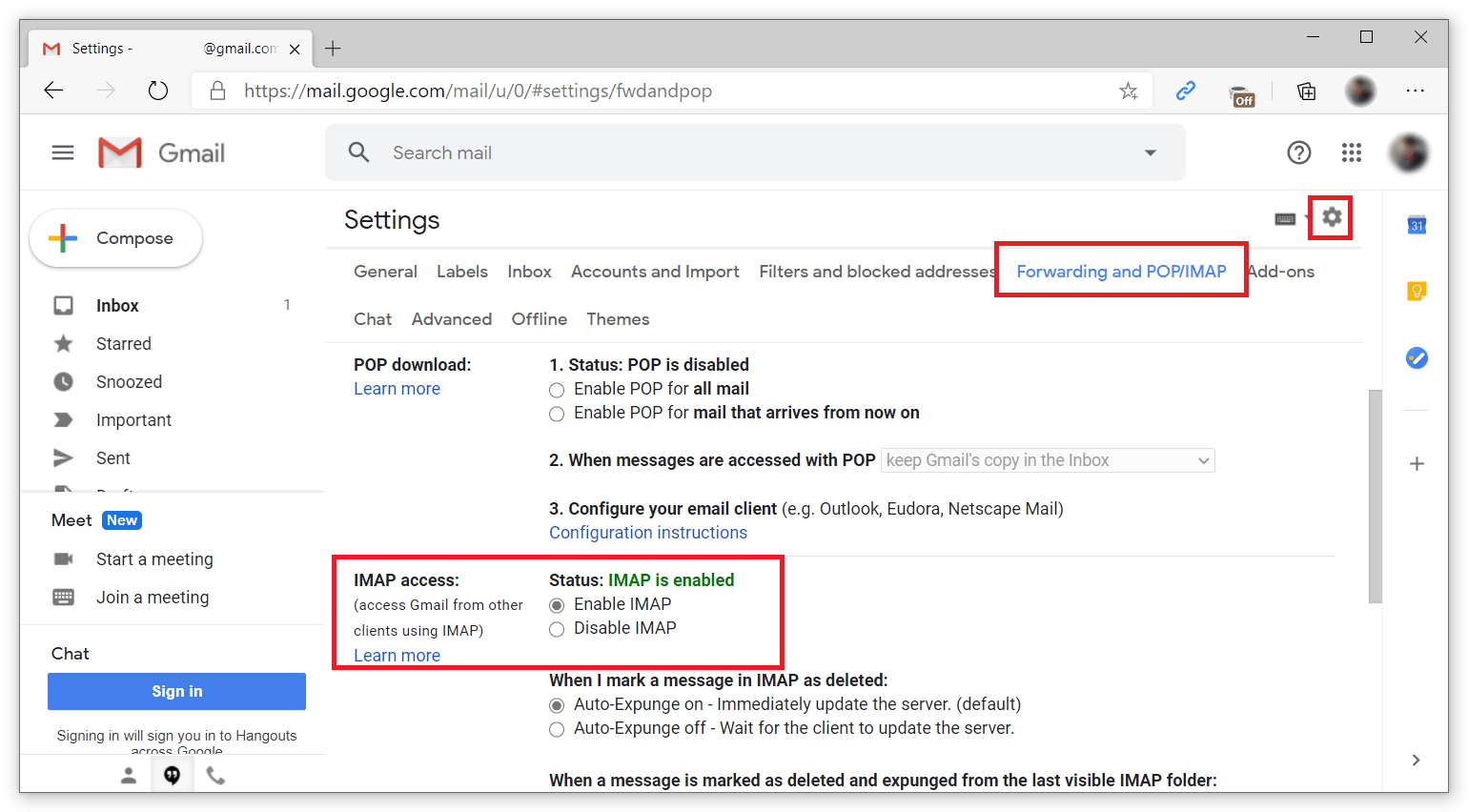Open the Settings gear icon
This screenshot has height=812, width=1468.
pos(1332,217)
